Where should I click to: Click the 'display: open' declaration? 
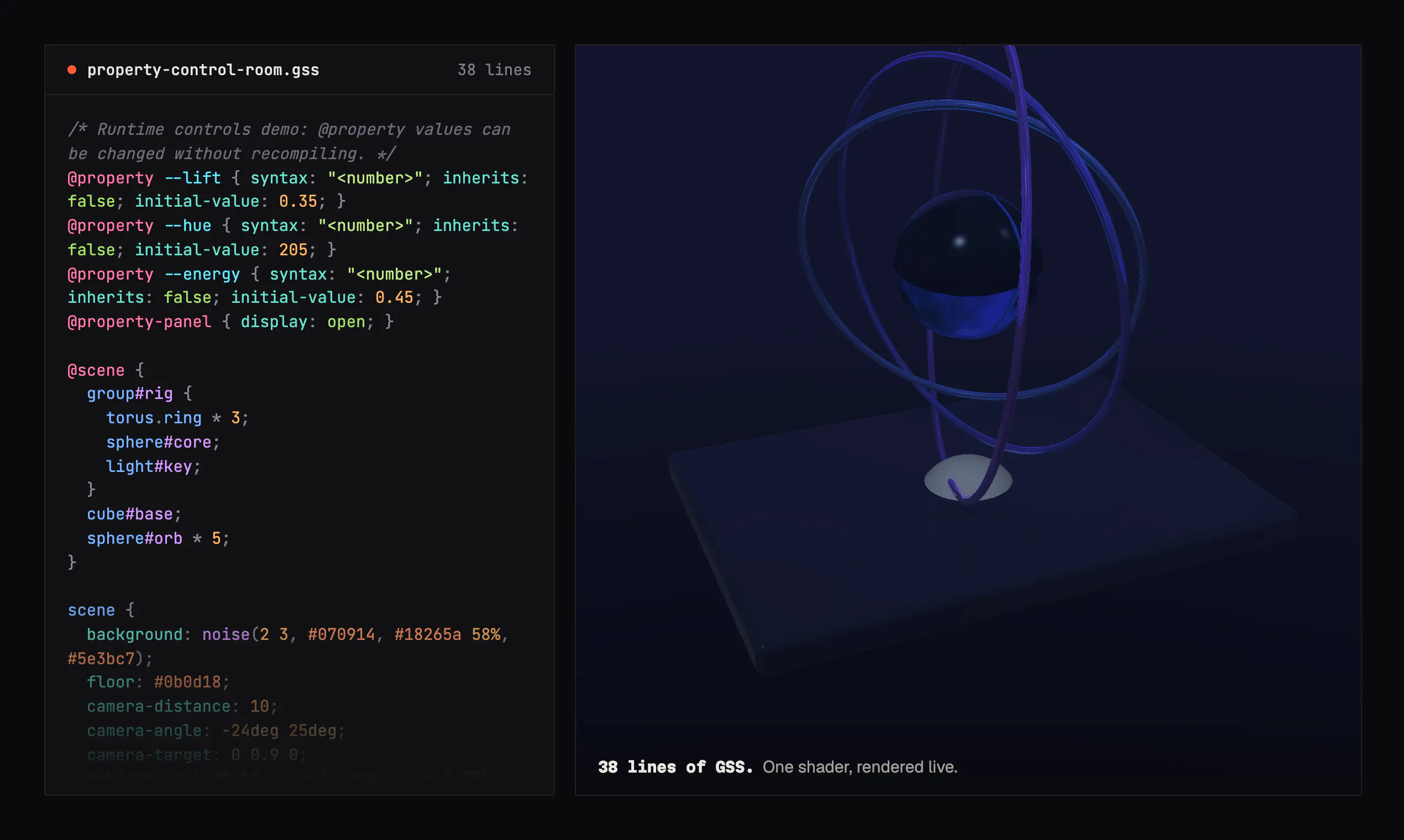pyautogui.click(x=303, y=322)
